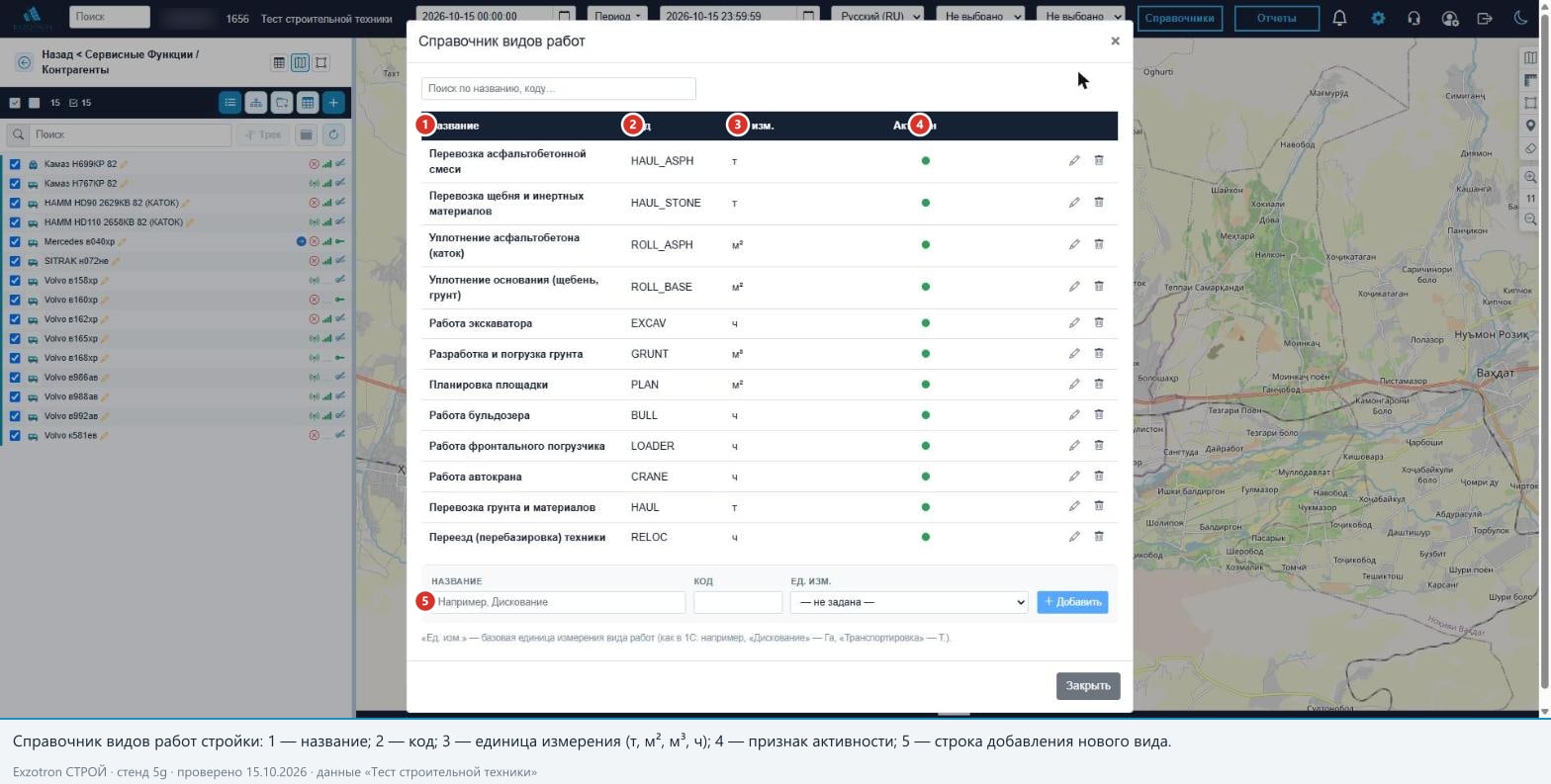The height and width of the screenshot is (784, 1551).
Task: Uncheck Mercedes в040хр vehicle checkbox
Action: (15, 242)
